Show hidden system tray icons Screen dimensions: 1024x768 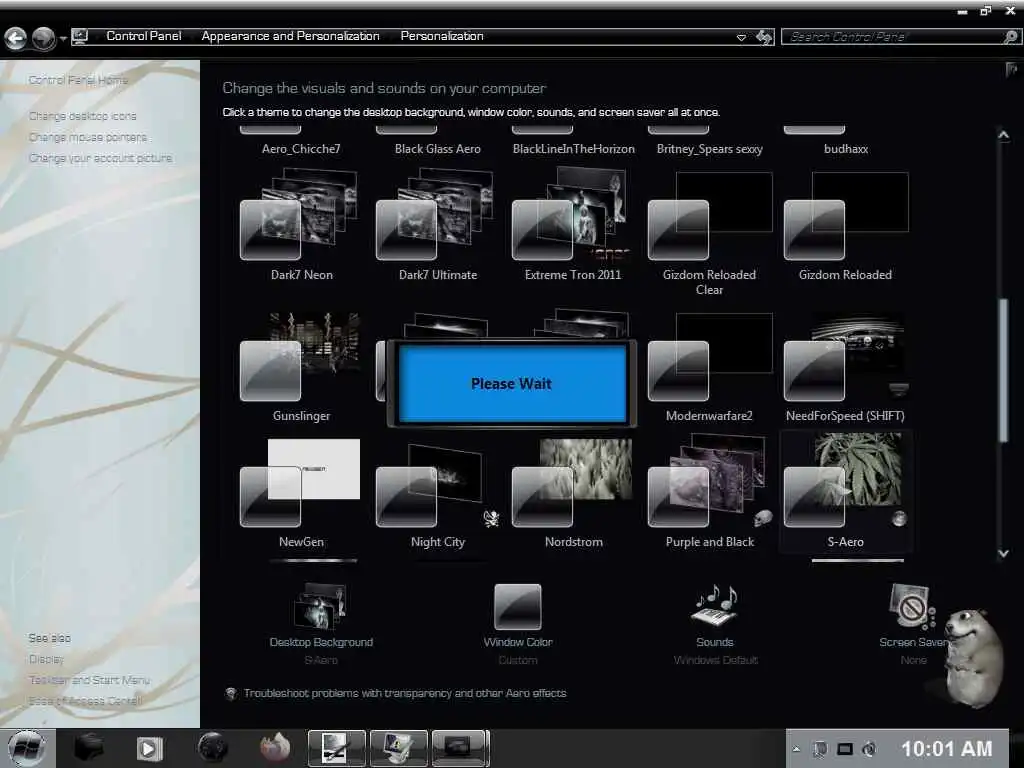pyautogui.click(x=796, y=749)
